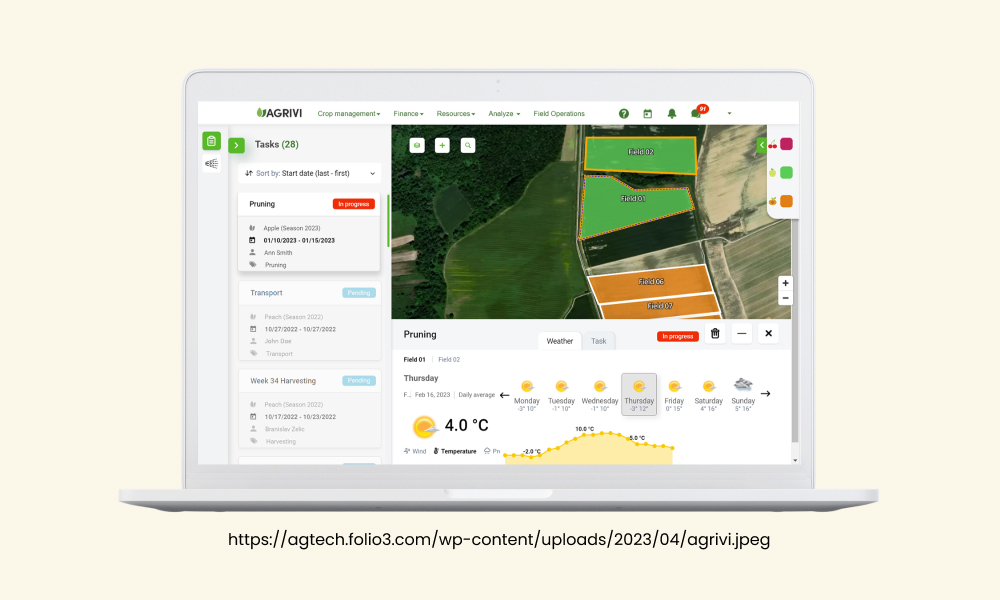Viewport: 1000px width, 600px height.
Task: Collapse the Tasks panel with green arrow
Action: point(237,145)
